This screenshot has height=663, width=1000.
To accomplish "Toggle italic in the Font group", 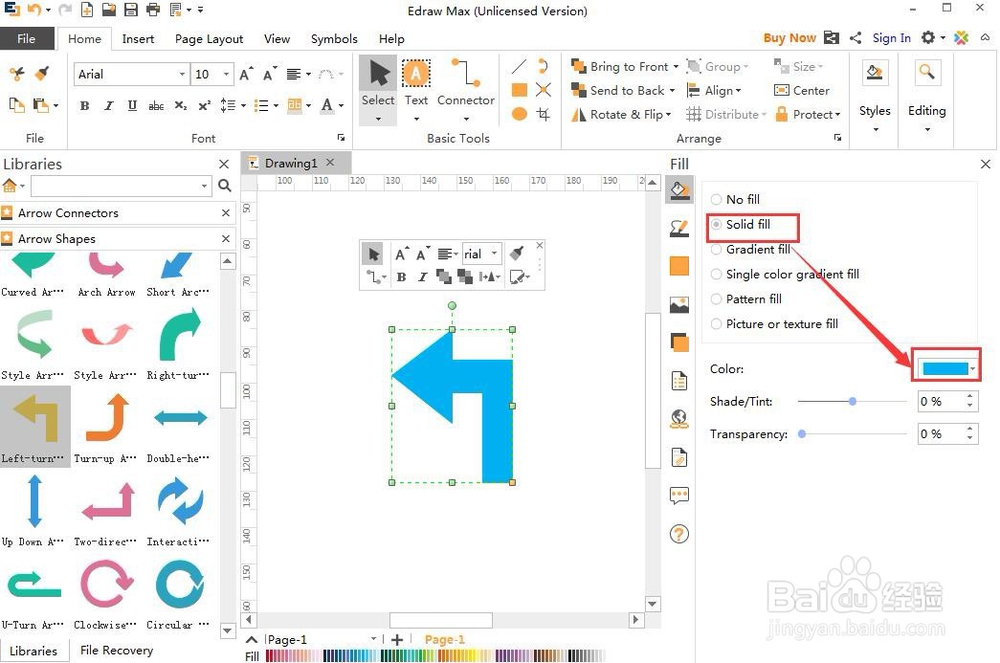I will point(108,106).
